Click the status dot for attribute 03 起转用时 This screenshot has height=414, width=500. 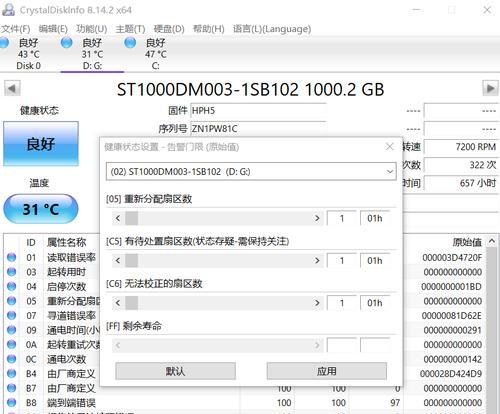point(11,272)
